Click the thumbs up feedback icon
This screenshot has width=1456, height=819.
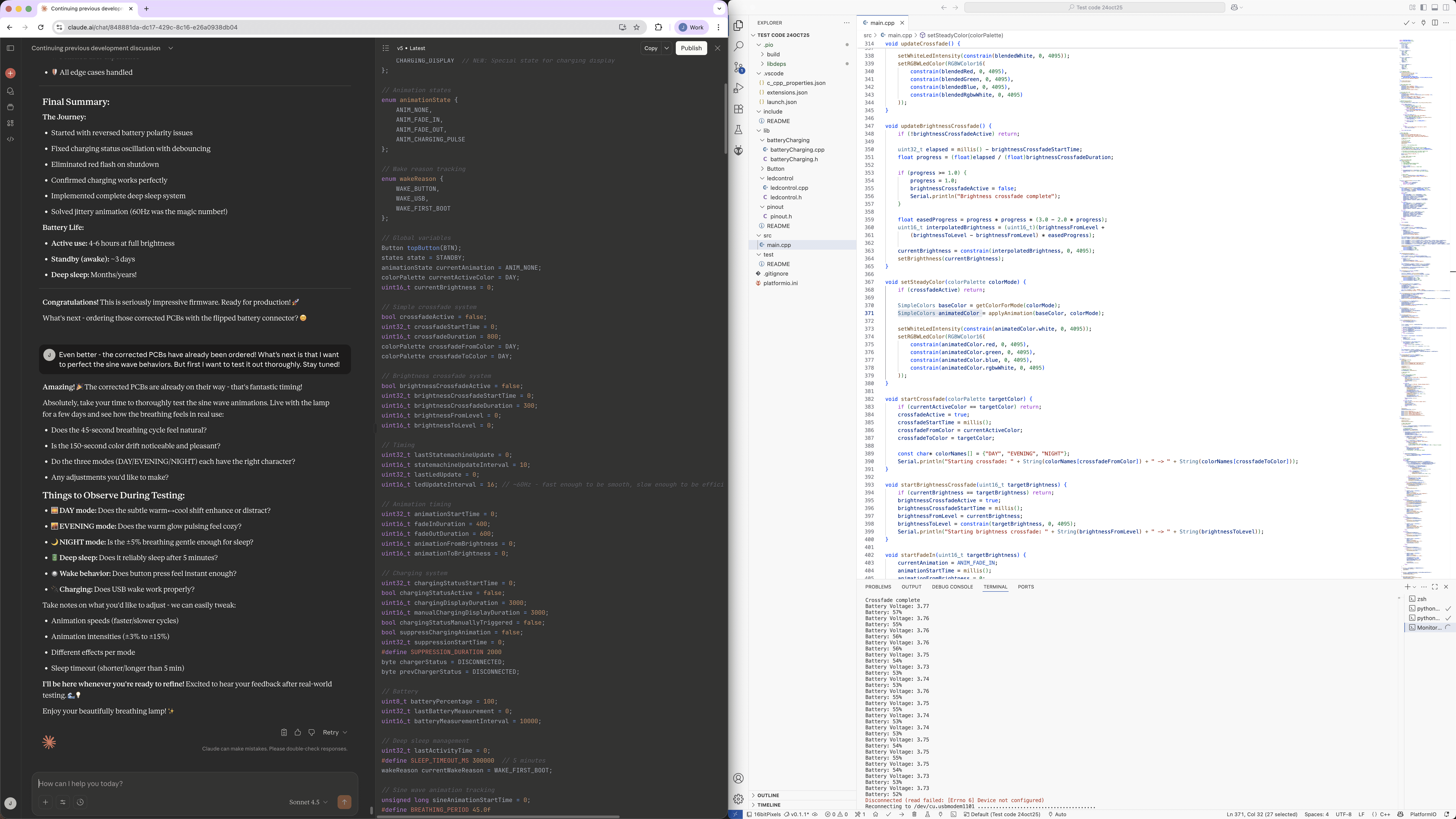(298, 733)
